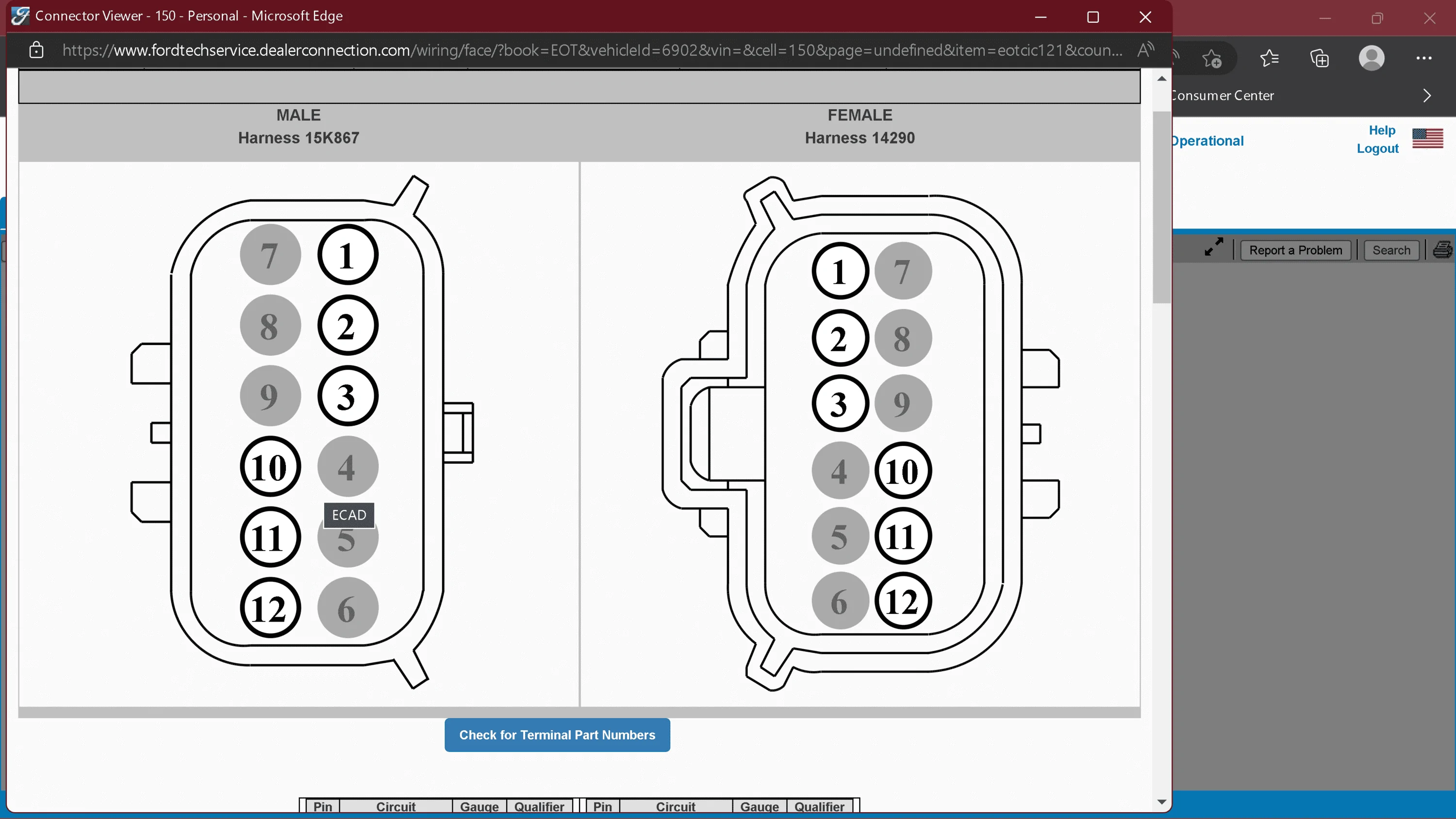Image resolution: width=1456 pixels, height=819 pixels.
Task: Add this page to favorites star icon
Action: 1212,58
